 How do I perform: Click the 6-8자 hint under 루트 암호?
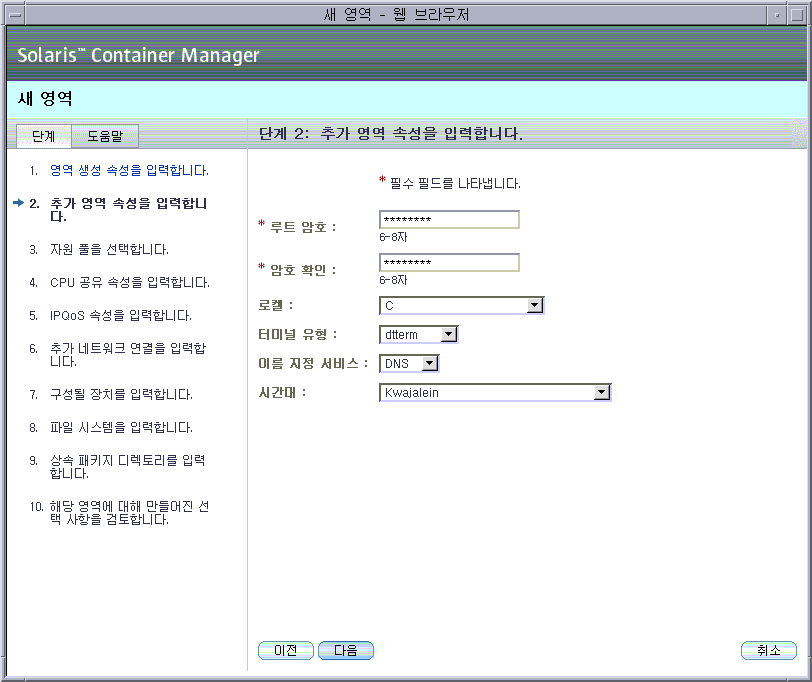(393, 237)
